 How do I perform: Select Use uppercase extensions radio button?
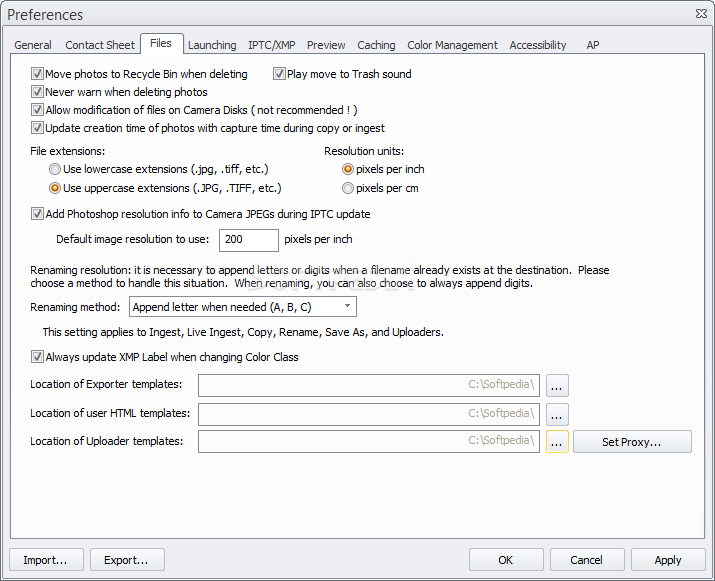pos(55,188)
